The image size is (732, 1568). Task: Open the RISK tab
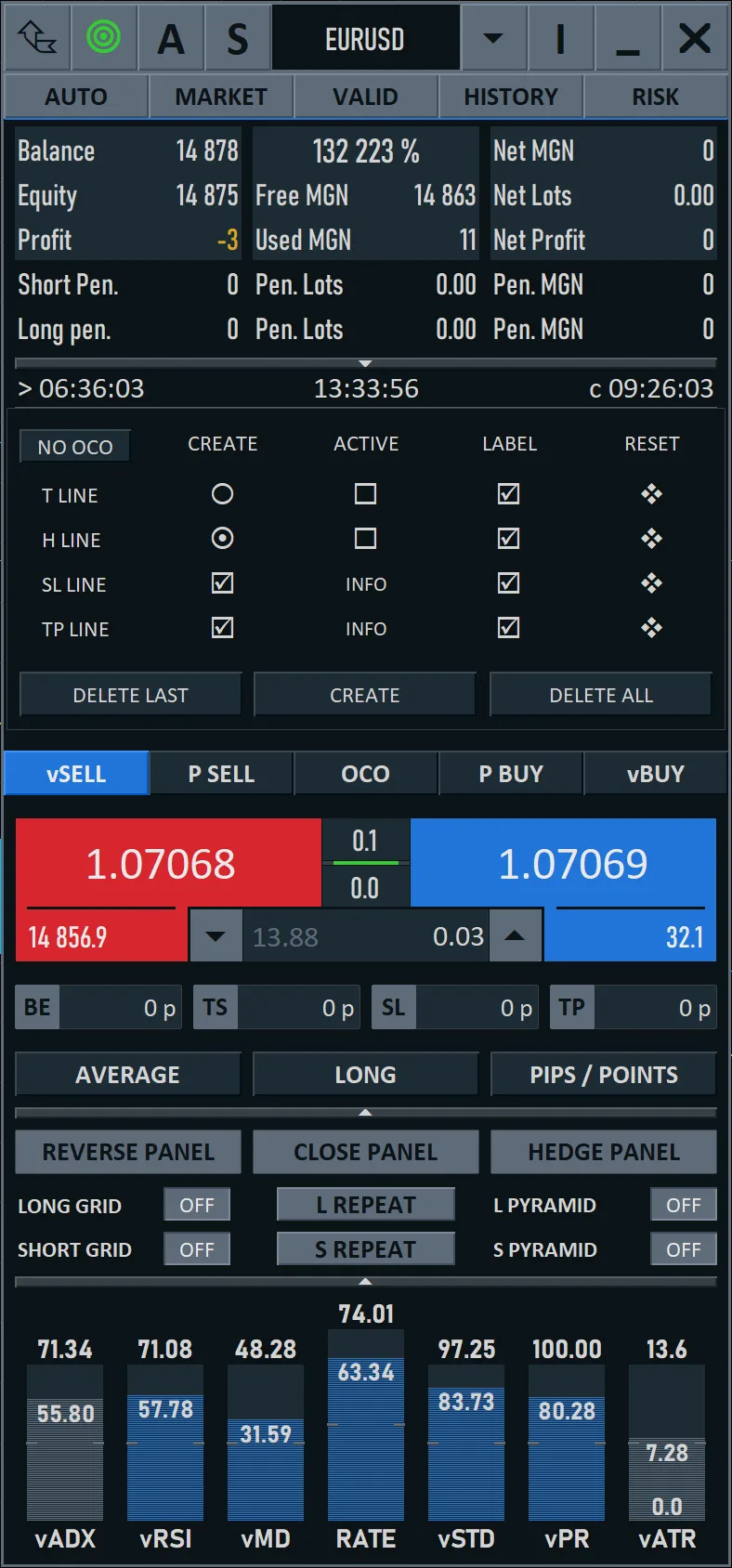(656, 97)
